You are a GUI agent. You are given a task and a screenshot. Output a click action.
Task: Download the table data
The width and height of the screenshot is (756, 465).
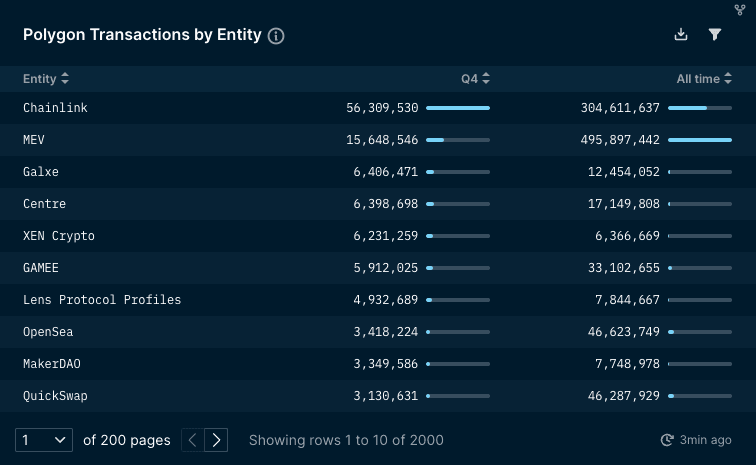point(681,34)
